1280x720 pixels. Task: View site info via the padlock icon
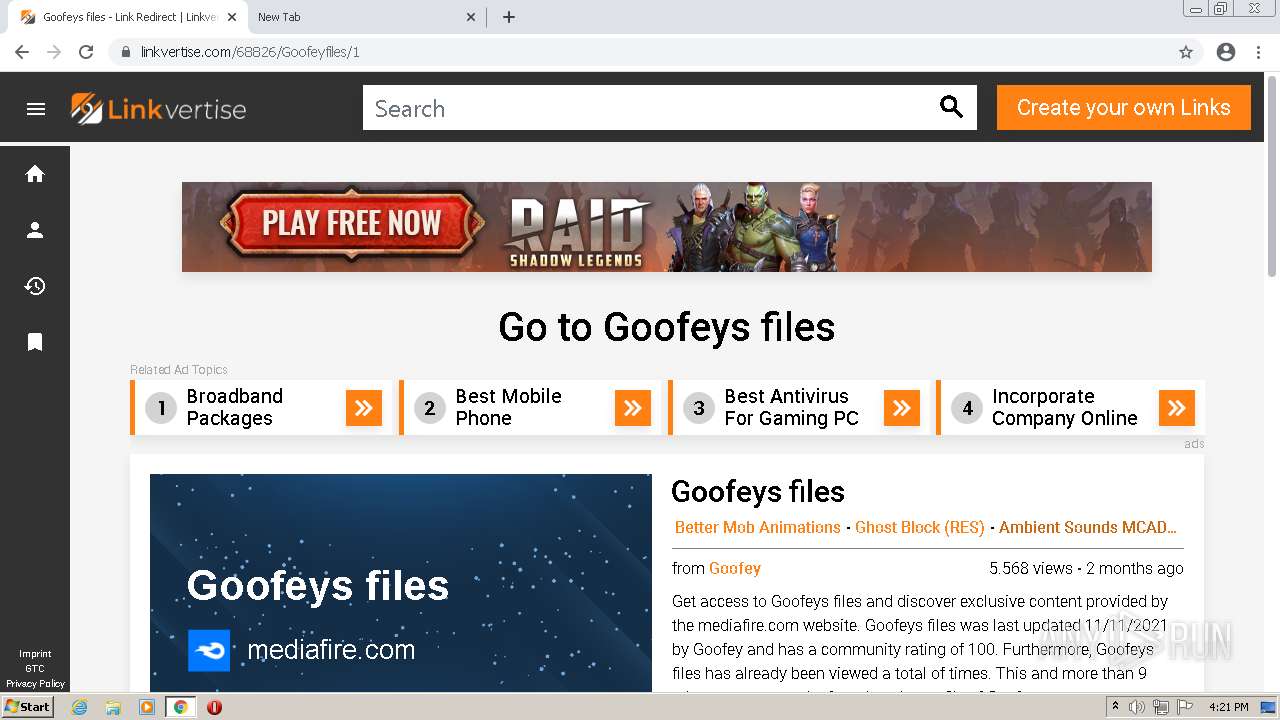[x=126, y=52]
